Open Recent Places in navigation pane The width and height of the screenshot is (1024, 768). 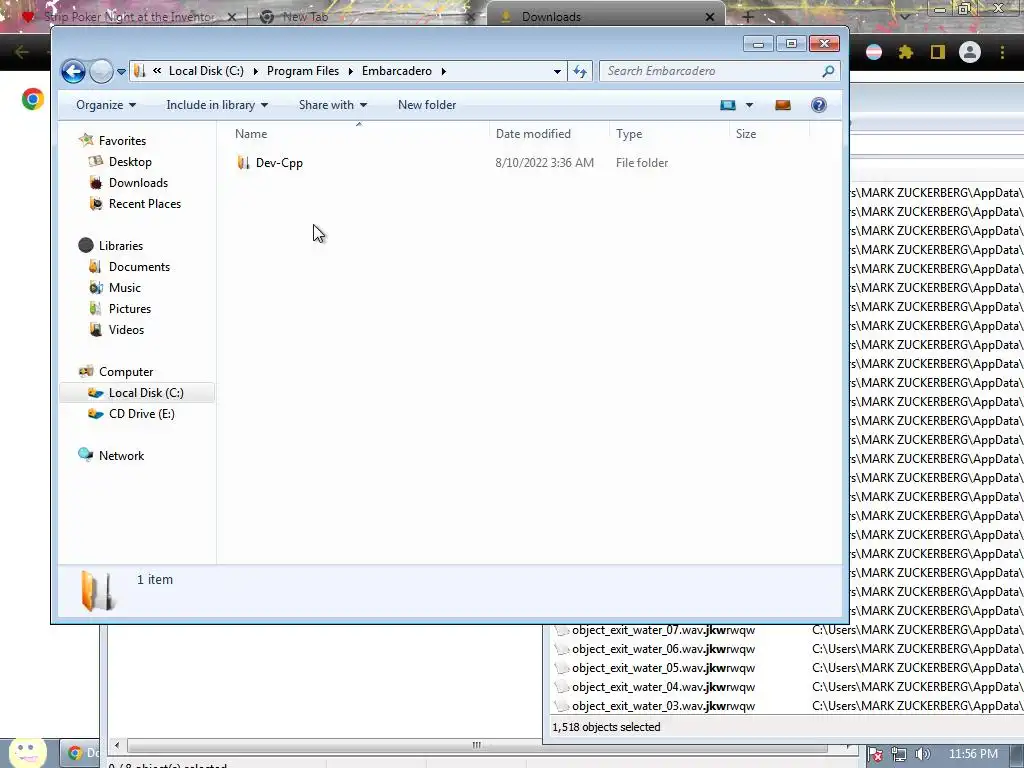[145, 204]
